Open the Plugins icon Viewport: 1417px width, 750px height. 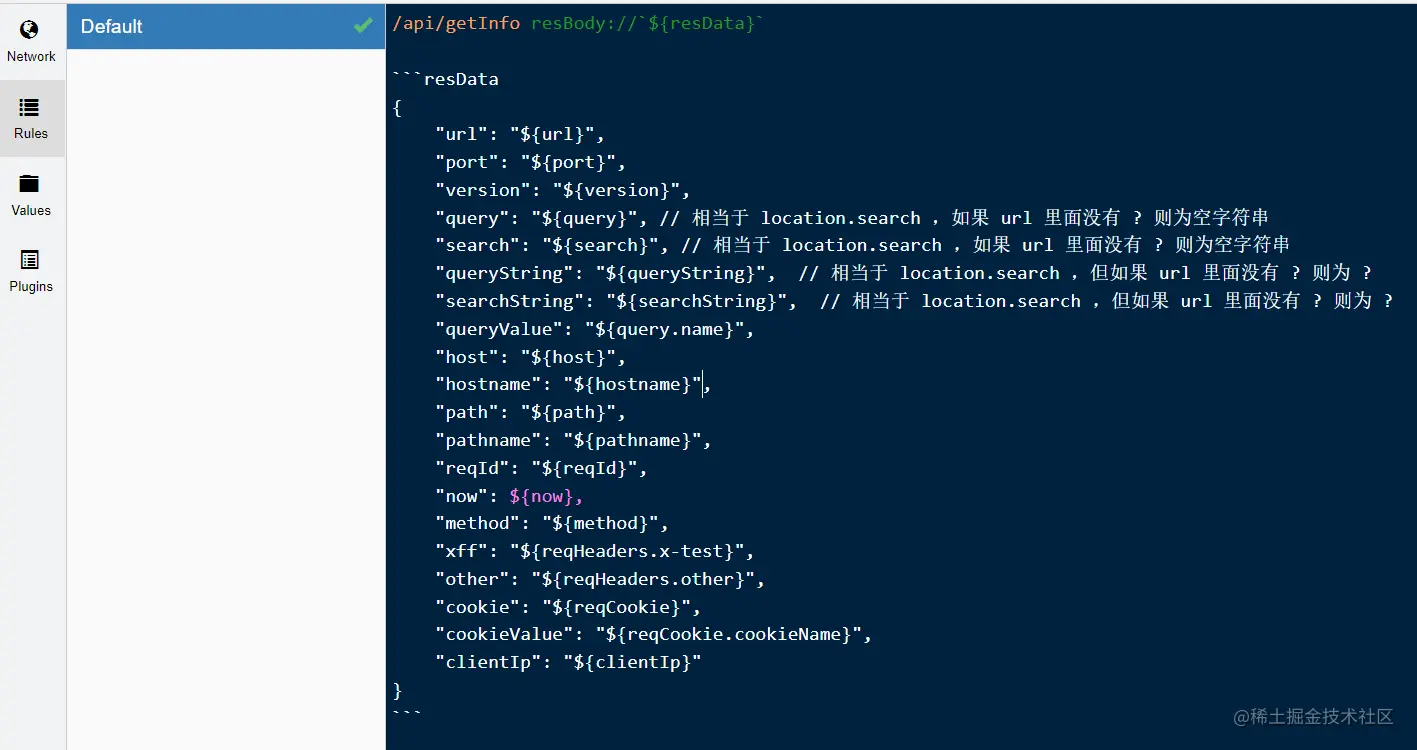(x=30, y=260)
